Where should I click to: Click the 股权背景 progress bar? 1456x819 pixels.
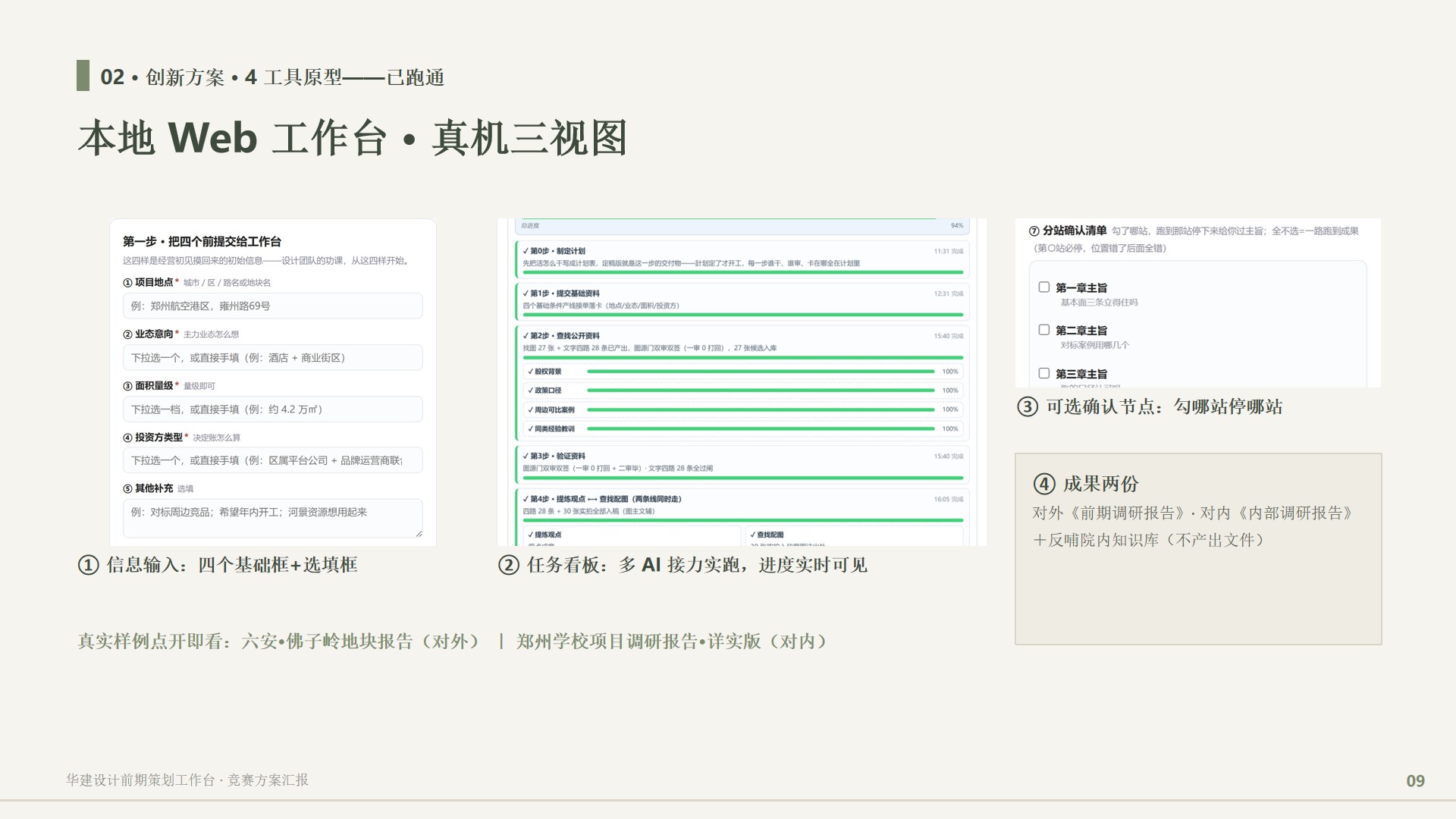coord(761,372)
